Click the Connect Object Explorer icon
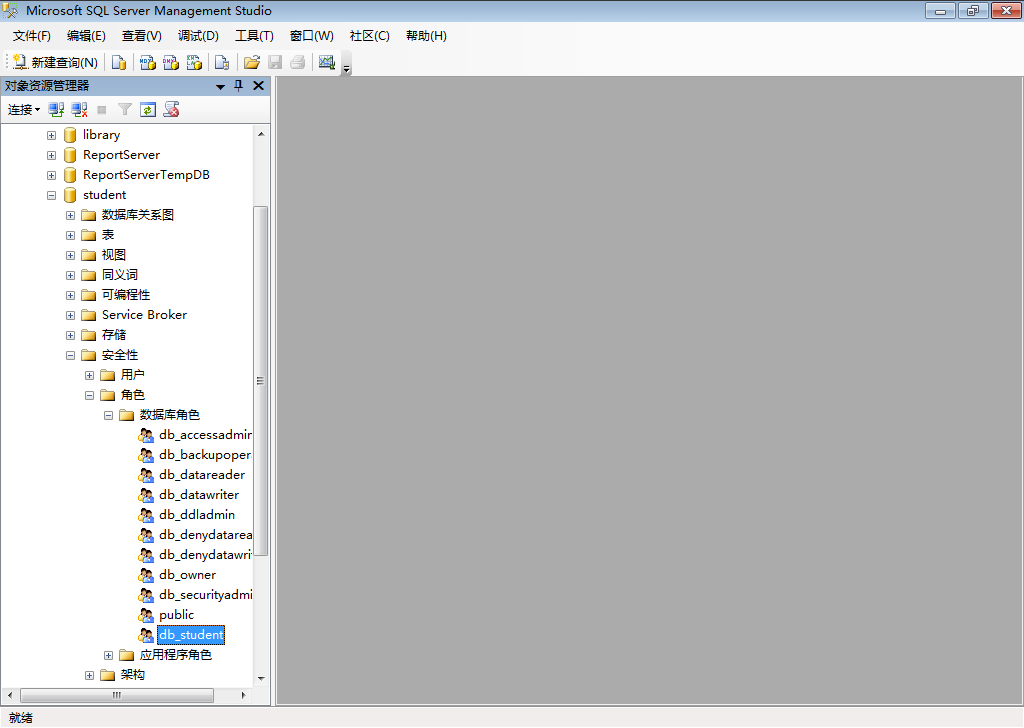This screenshot has width=1024, height=728. (56, 110)
